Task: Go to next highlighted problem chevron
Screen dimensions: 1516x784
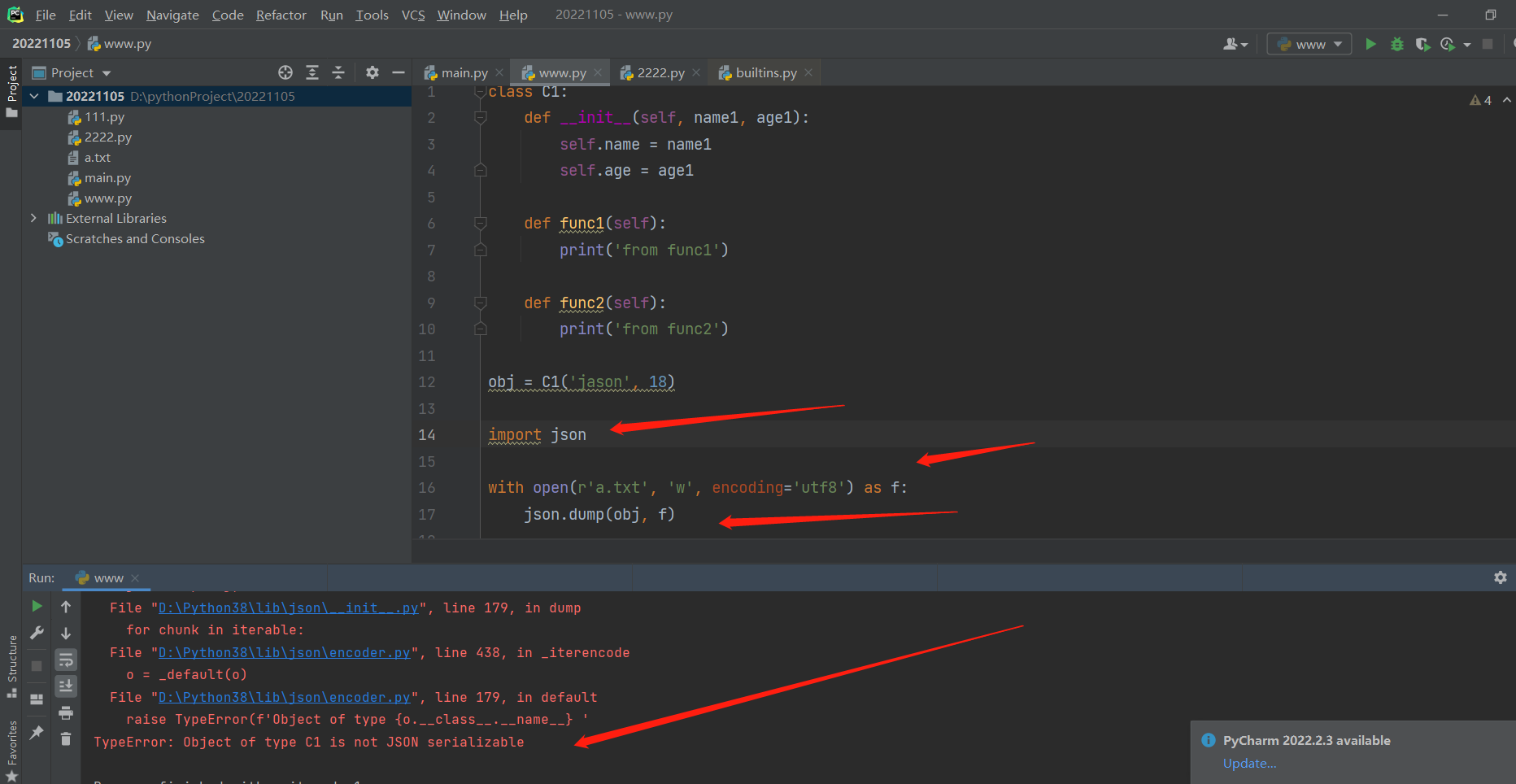Action: 1507,100
